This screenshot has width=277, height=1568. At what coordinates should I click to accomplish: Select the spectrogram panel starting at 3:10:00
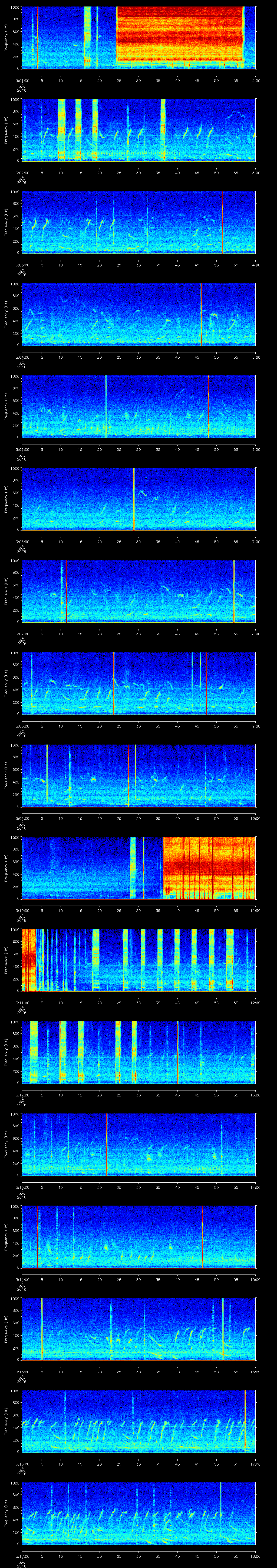(x=139, y=868)
